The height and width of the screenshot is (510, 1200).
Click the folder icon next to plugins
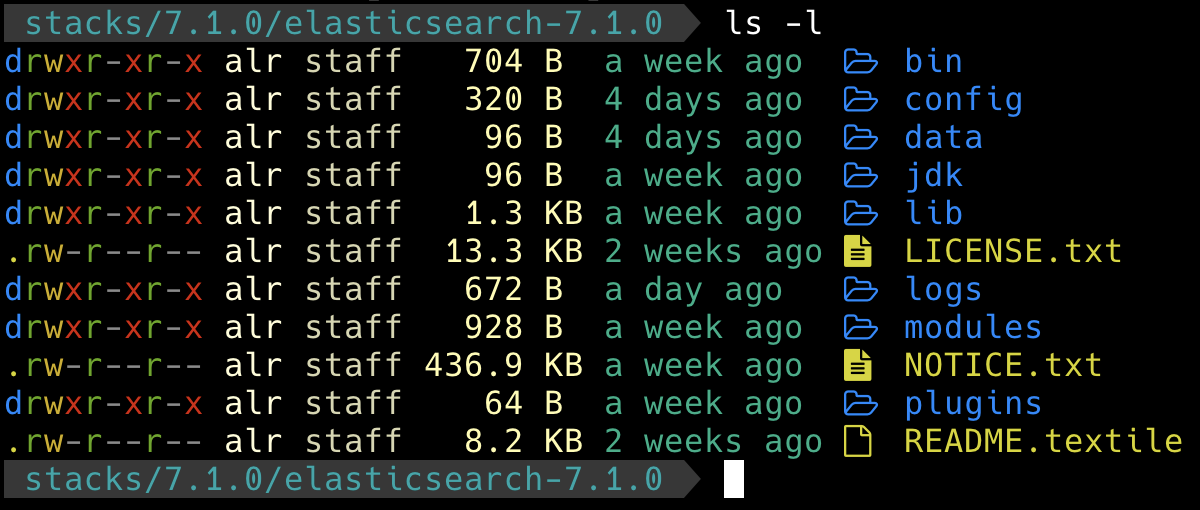[860, 404]
